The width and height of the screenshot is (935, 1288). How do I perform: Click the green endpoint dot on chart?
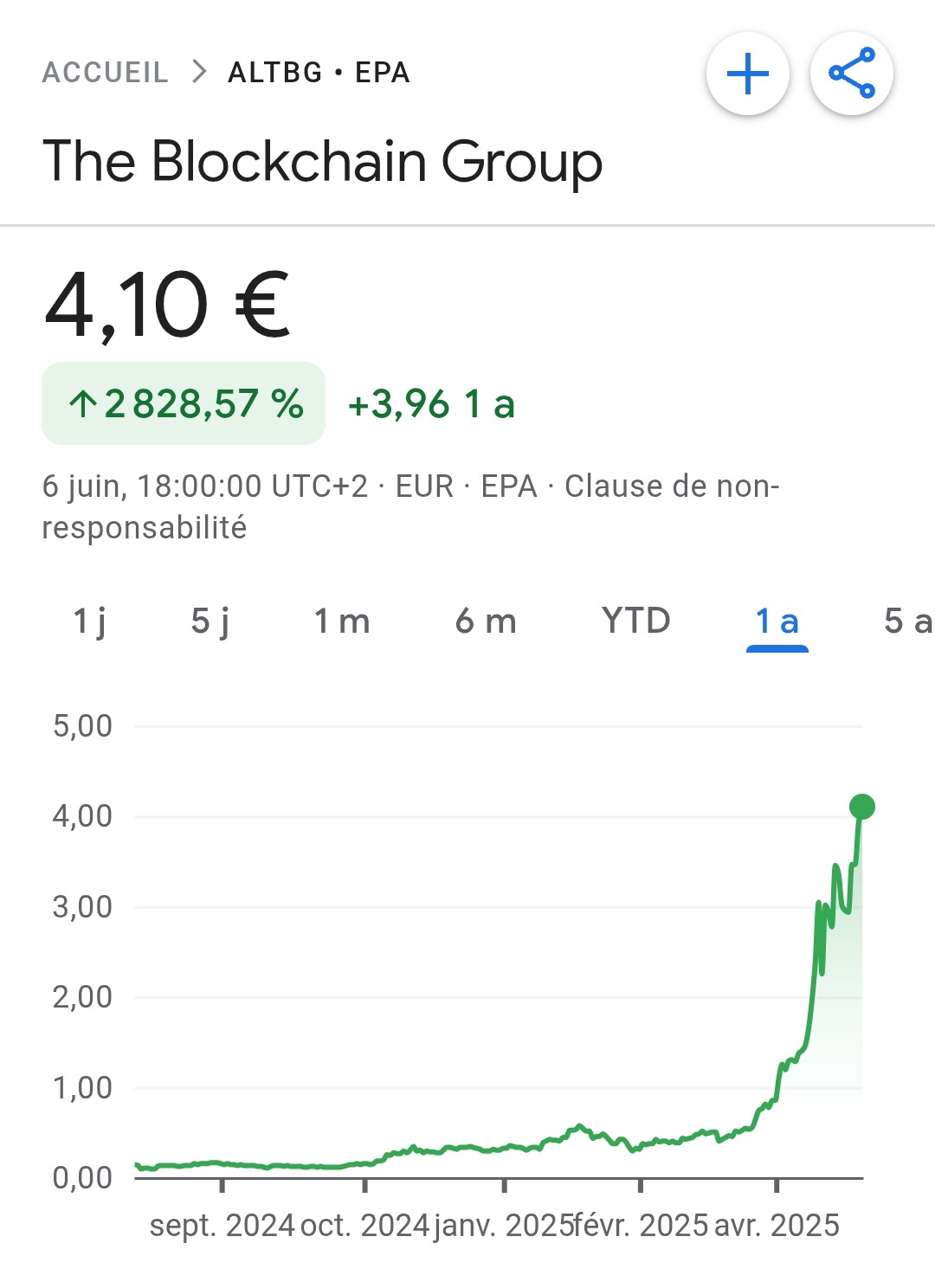[x=862, y=807]
